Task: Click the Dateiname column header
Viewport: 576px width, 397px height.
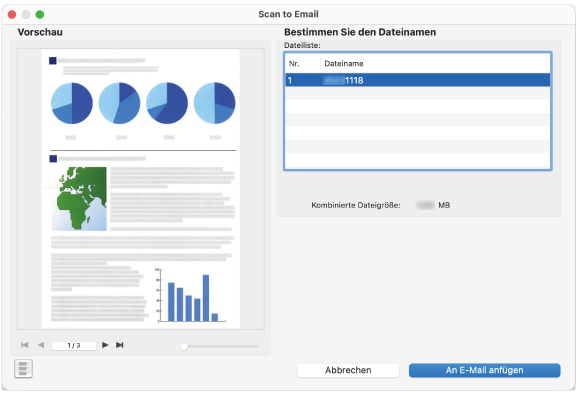Action: coord(433,64)
